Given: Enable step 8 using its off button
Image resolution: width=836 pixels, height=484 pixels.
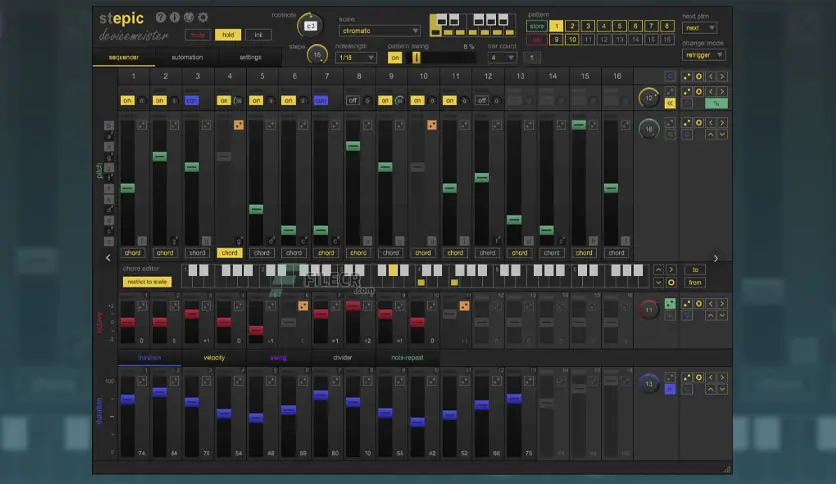Looking at the screenshot, I should (x=352, y=100).
